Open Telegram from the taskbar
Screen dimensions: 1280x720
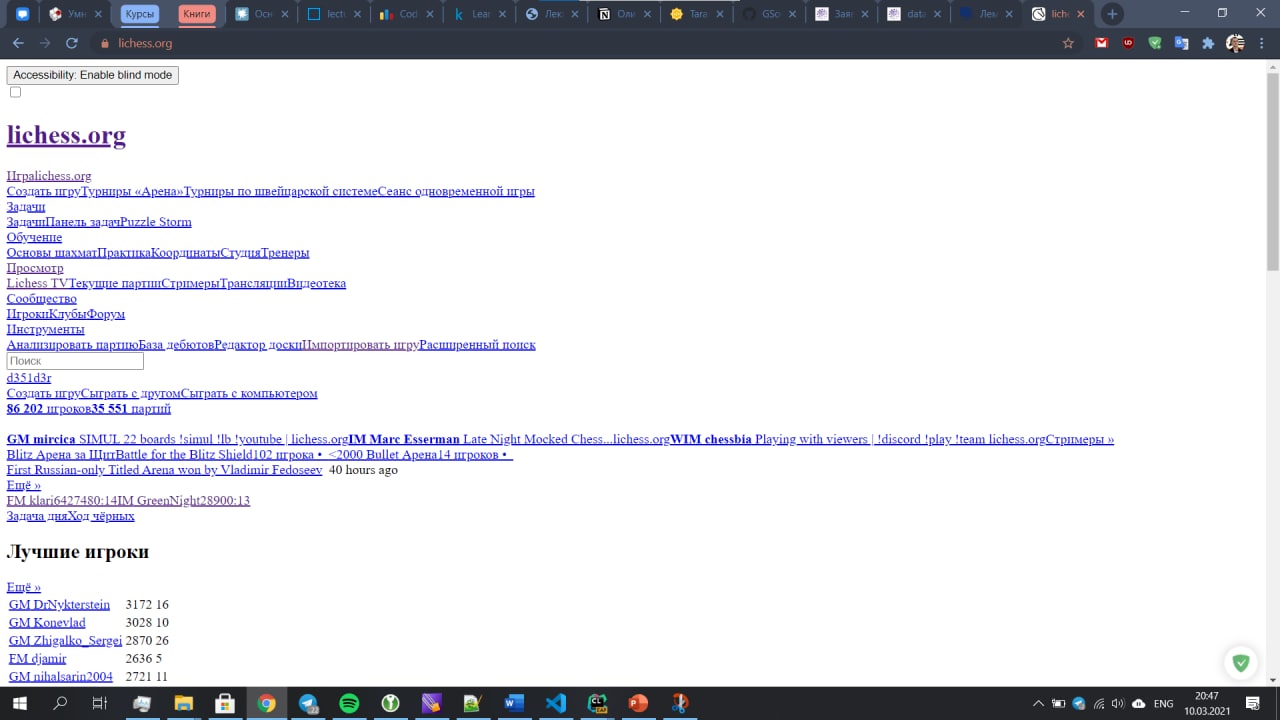coord(308,703)
